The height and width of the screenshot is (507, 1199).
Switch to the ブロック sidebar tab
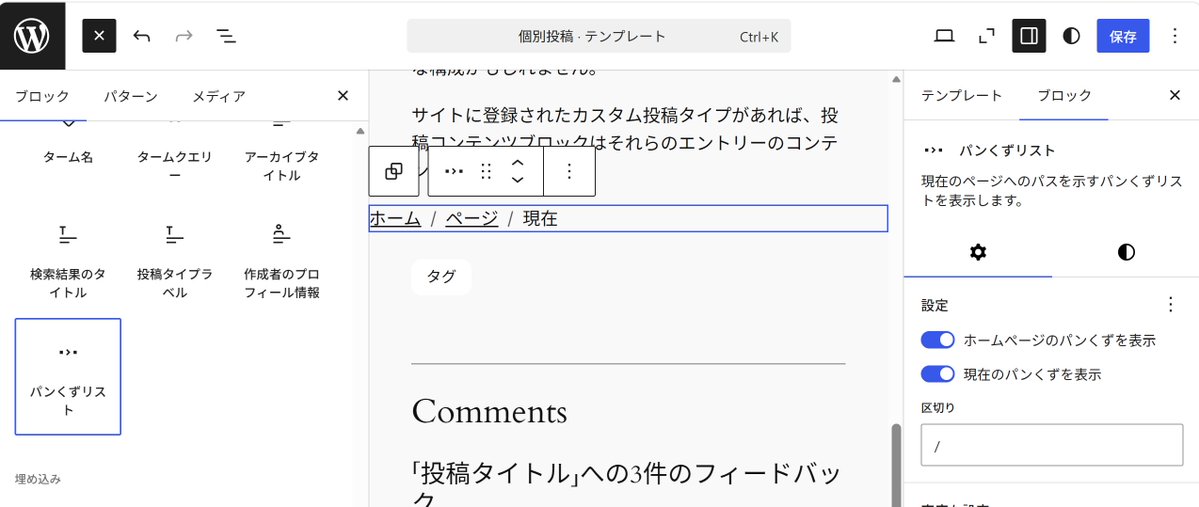tap(1064, 96)
